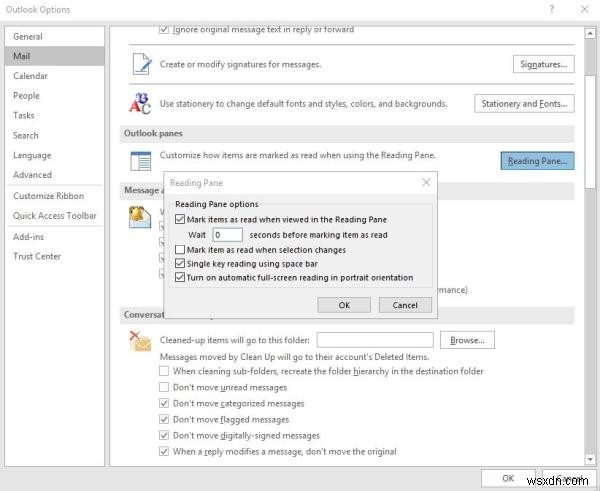This screenshot has height=491, width=600.
Task: Click Browse... for cleaned-up items folder
Action: click(x=467, y=340)
